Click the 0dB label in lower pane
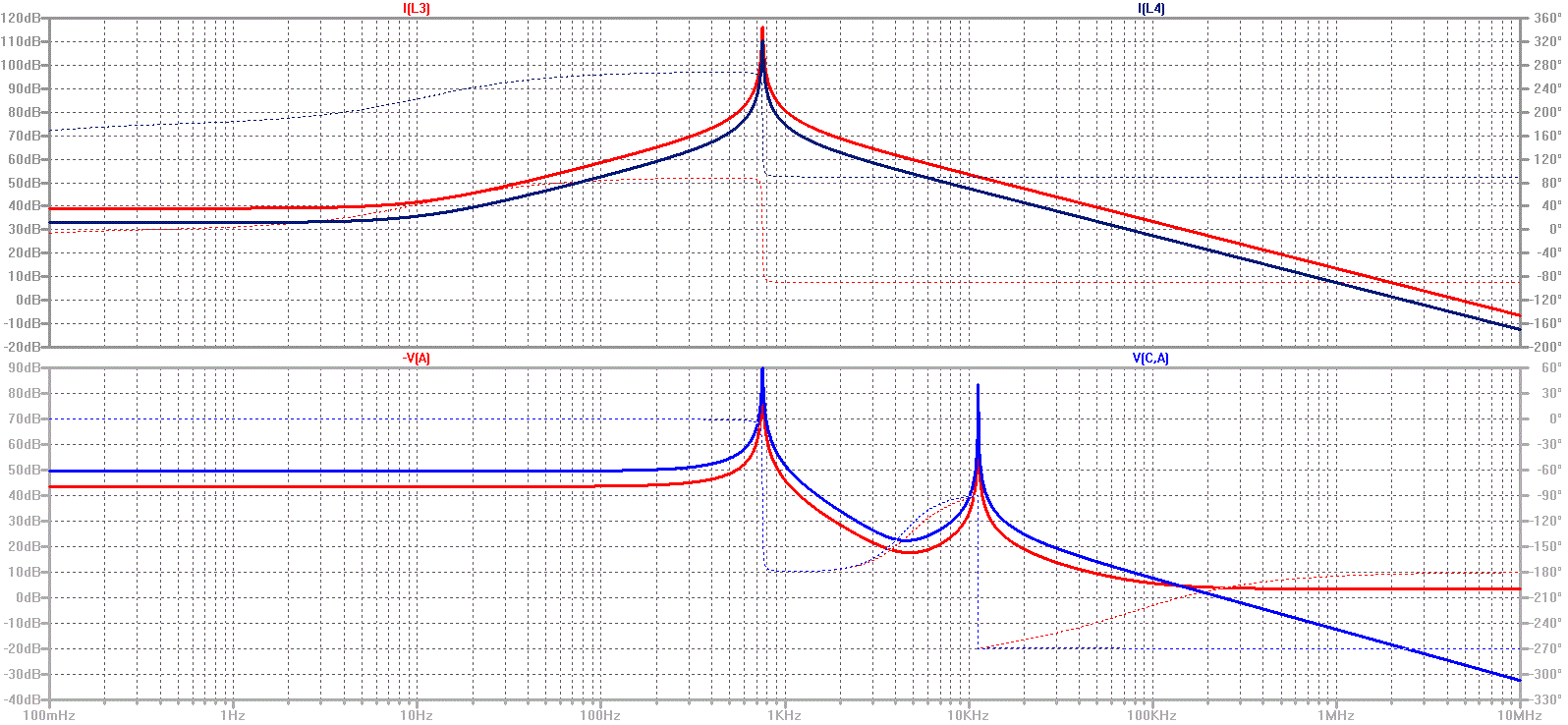The width and height of the screenshot is (1568, 725). (x=28, y=597)
